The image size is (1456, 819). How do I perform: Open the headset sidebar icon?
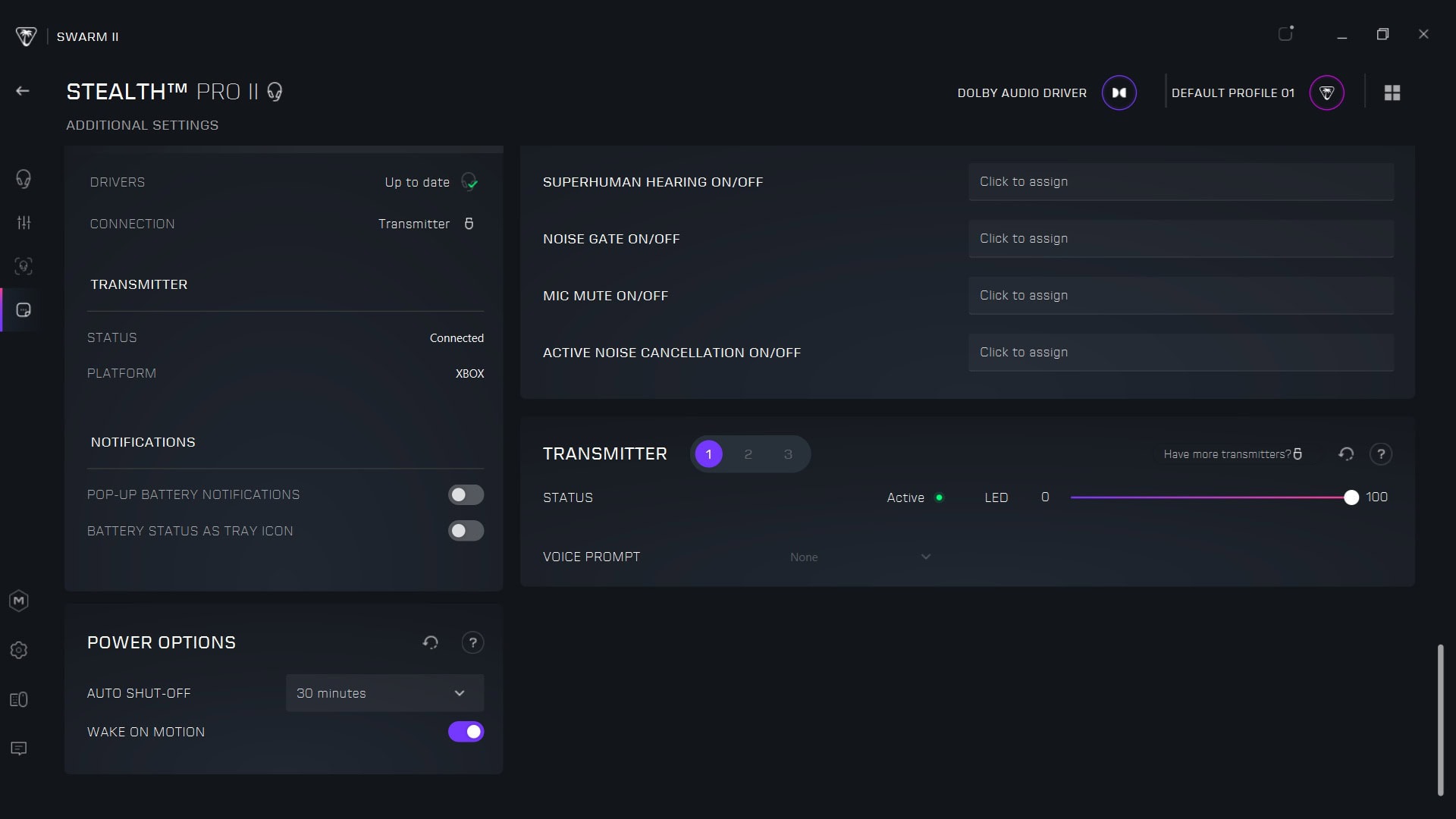(24, 179)
